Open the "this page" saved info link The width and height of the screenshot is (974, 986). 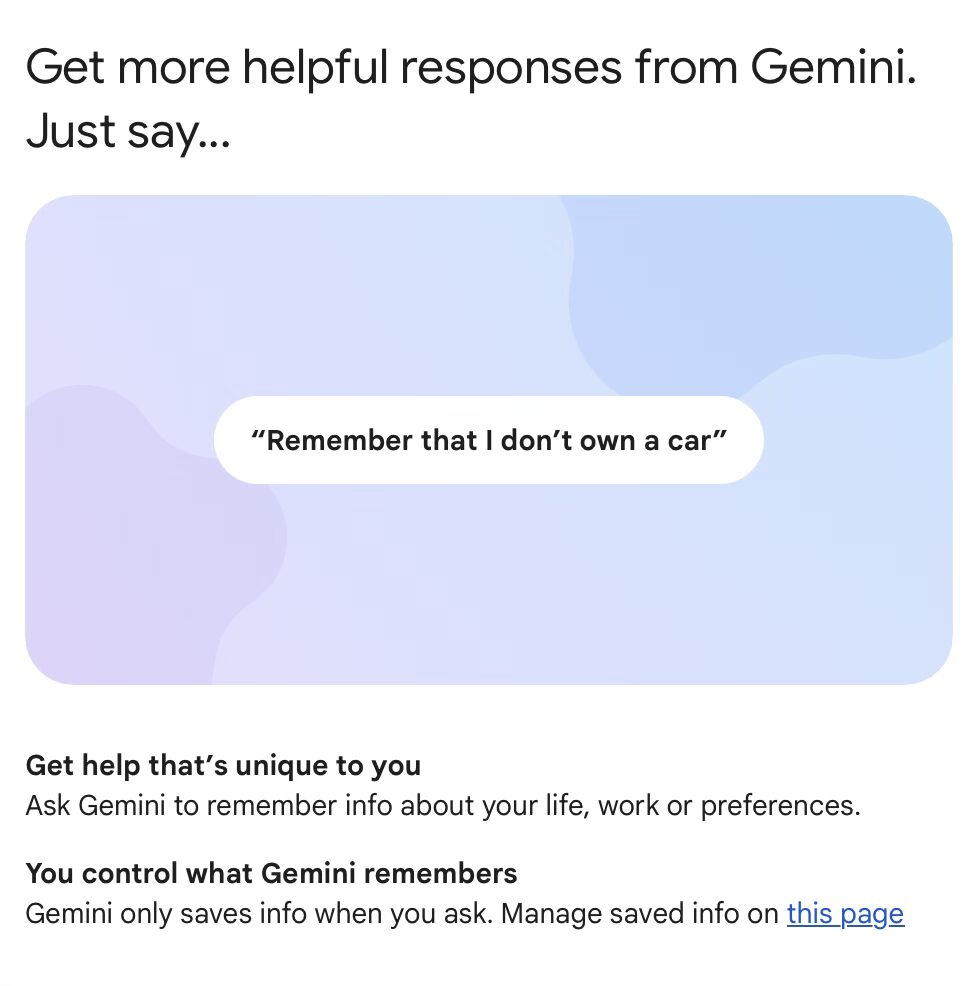point(845,914)
